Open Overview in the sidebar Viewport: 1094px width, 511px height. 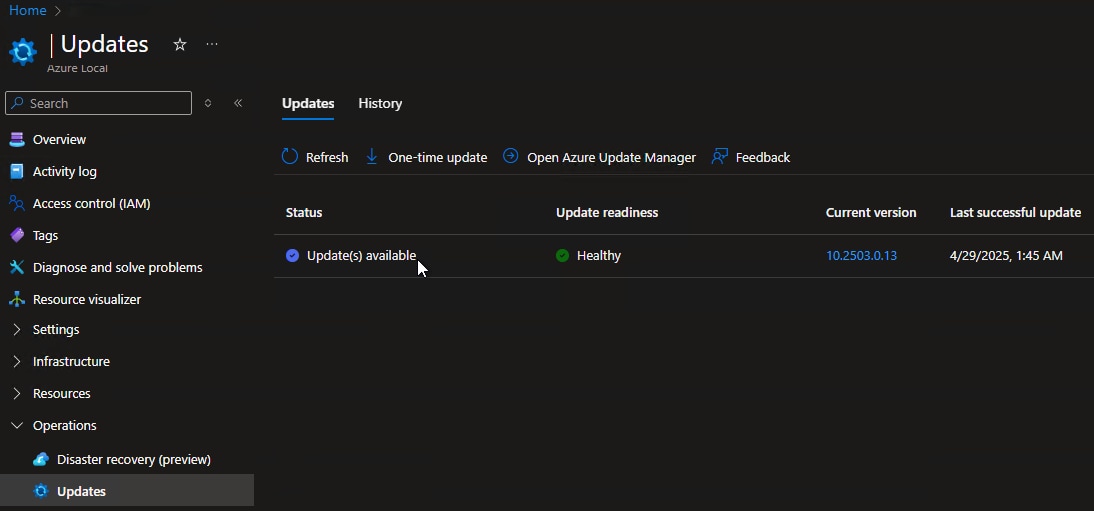pos(59,140)
